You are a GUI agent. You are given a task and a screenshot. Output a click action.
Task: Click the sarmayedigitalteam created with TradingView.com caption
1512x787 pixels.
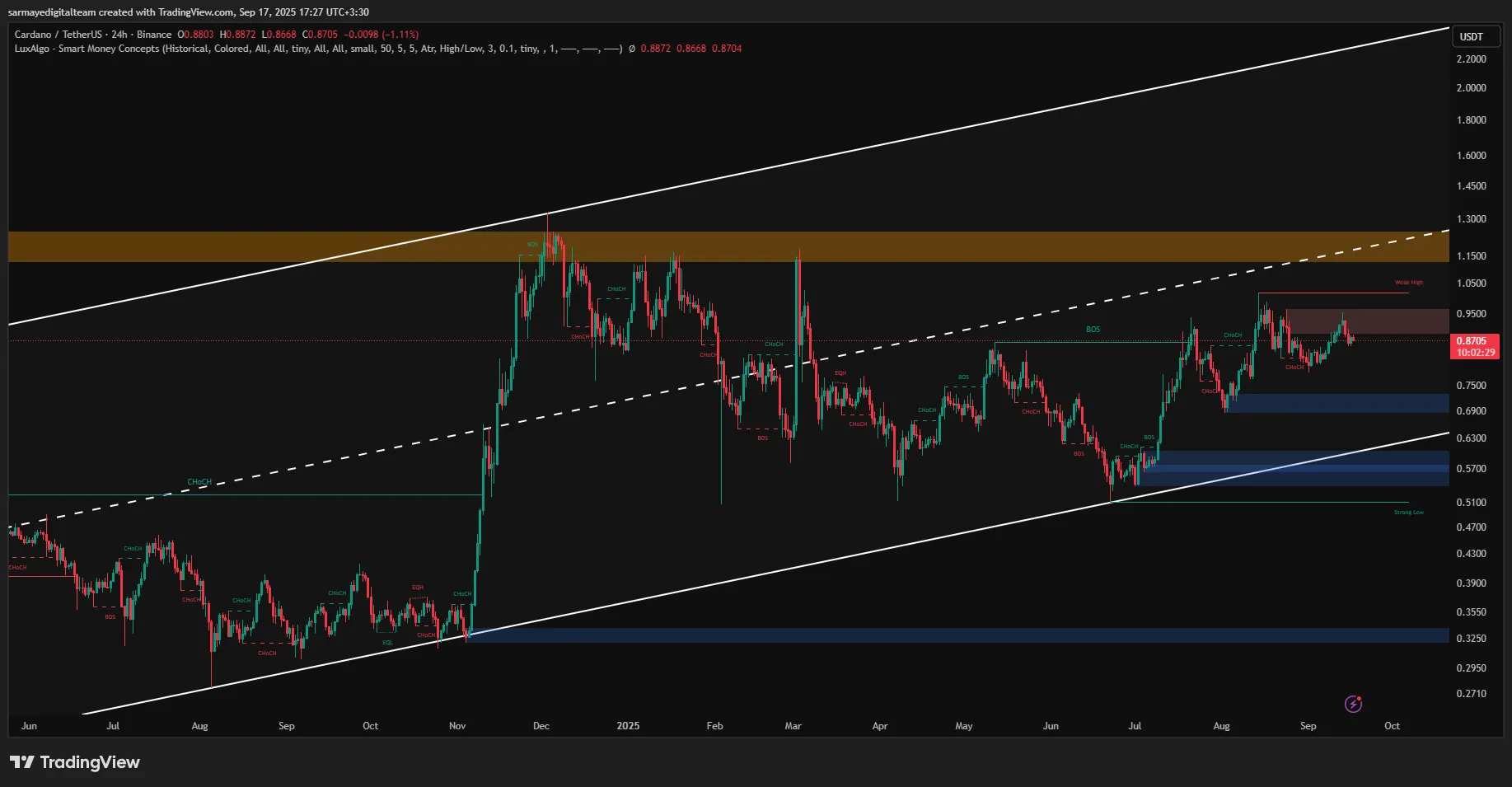(x=188, y=12)
